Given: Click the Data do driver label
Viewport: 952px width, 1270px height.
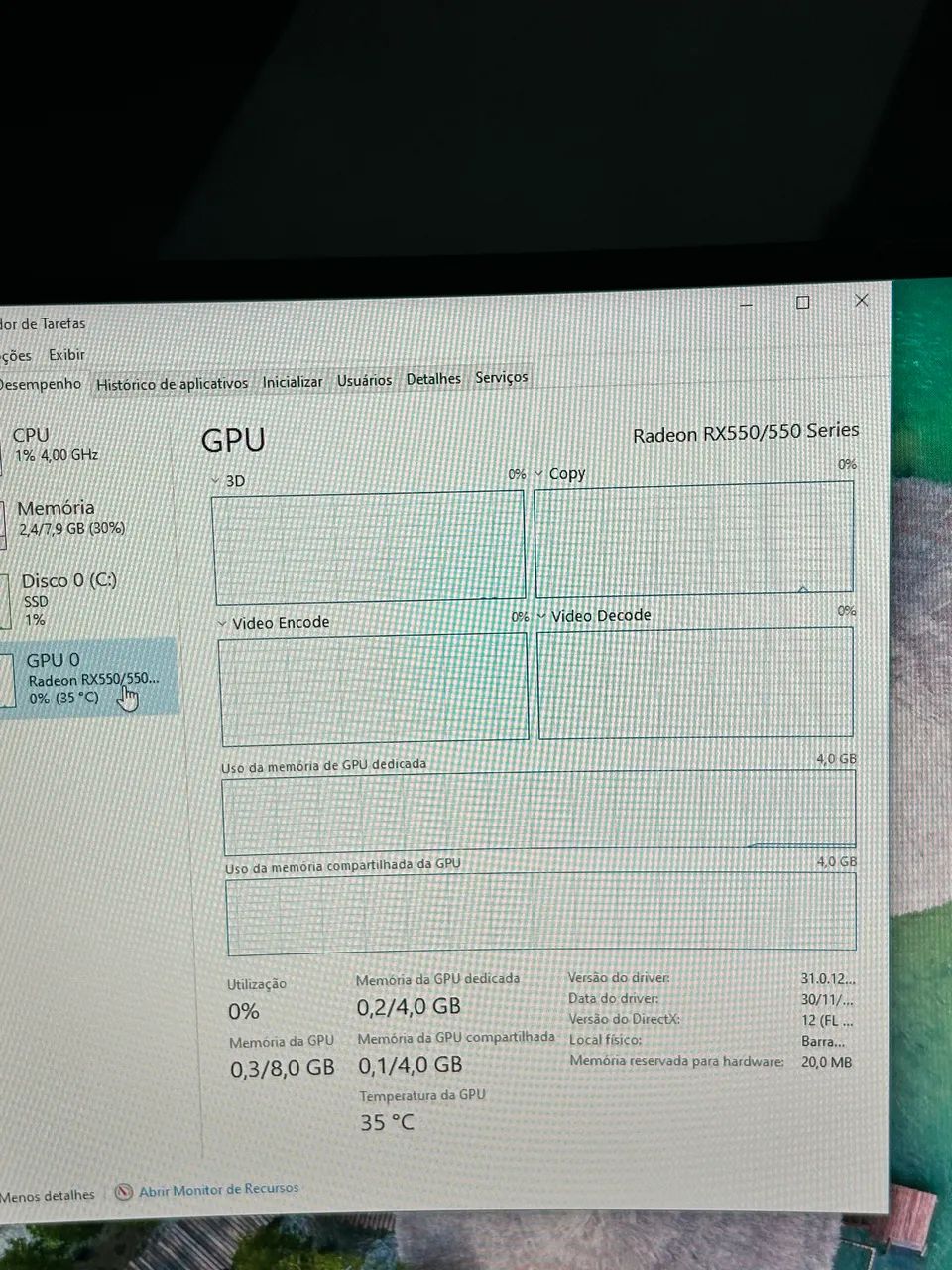Looking at the screenshot, I should (x=614, y=999).
